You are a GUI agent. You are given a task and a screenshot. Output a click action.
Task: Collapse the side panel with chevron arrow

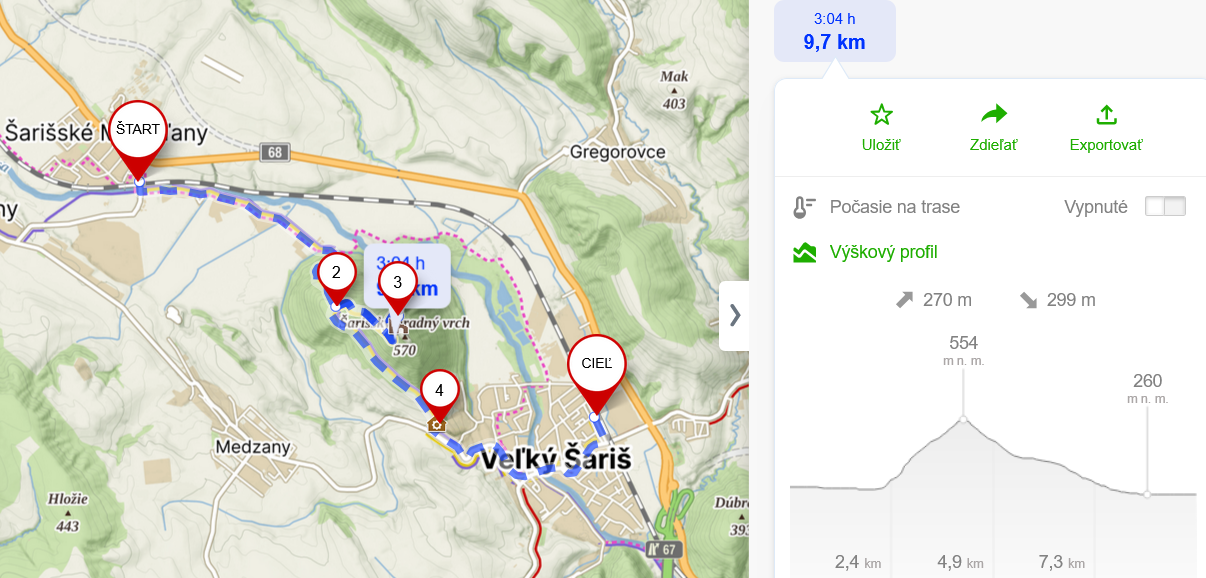734,315
